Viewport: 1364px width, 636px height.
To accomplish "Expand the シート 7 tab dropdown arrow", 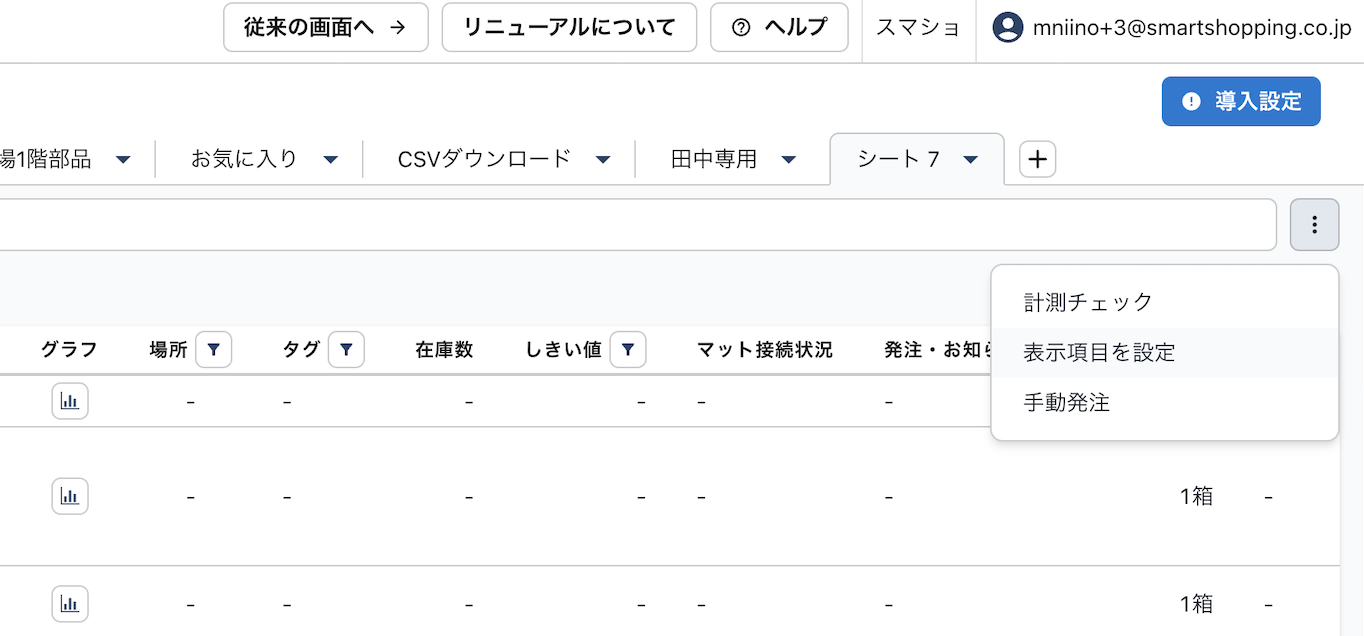I will (x=970, y=160).
